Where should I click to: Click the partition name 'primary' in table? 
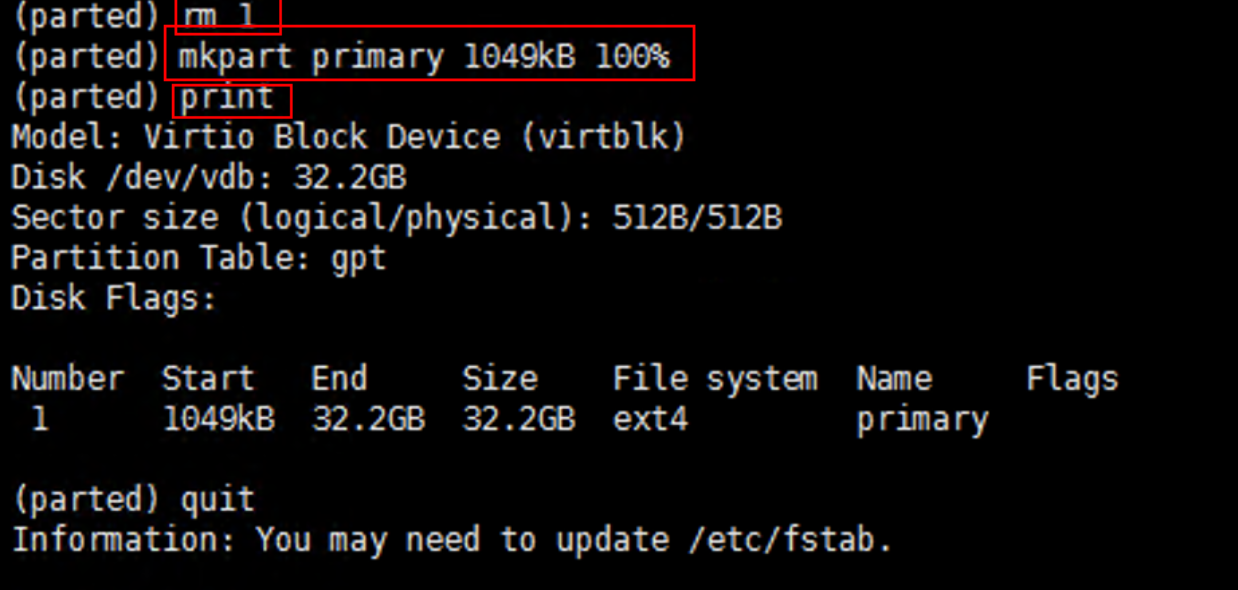coord(923,420)
